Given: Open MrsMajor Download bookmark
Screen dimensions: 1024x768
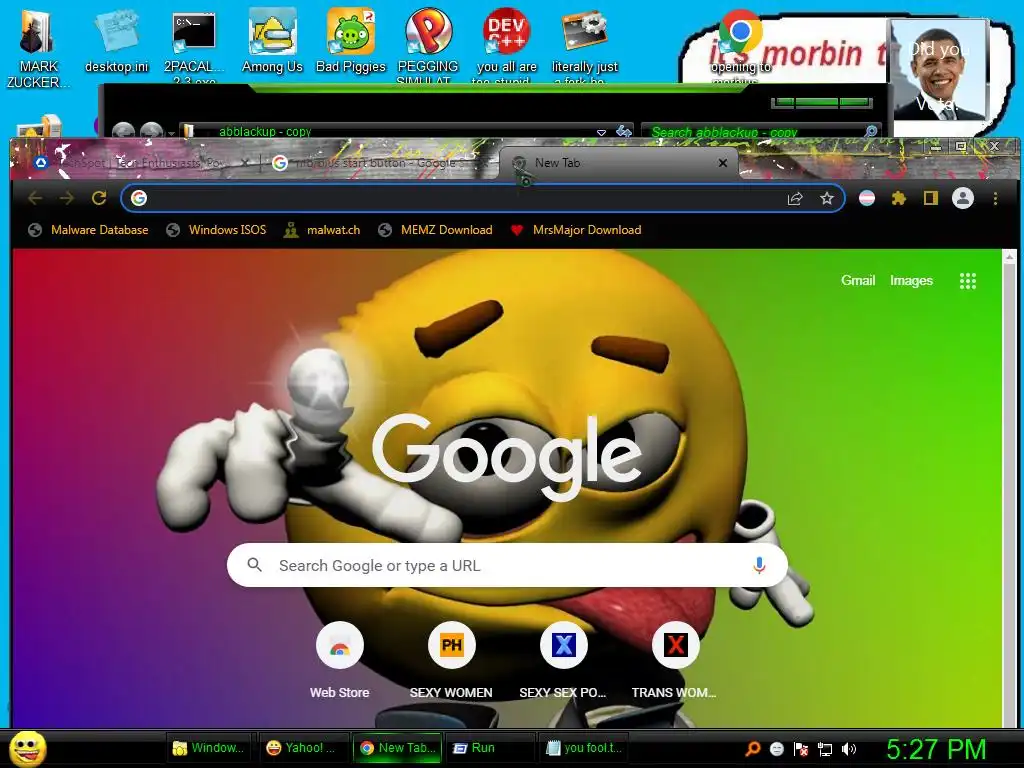Looking at the screenshot, I should (x=576, y=230).
